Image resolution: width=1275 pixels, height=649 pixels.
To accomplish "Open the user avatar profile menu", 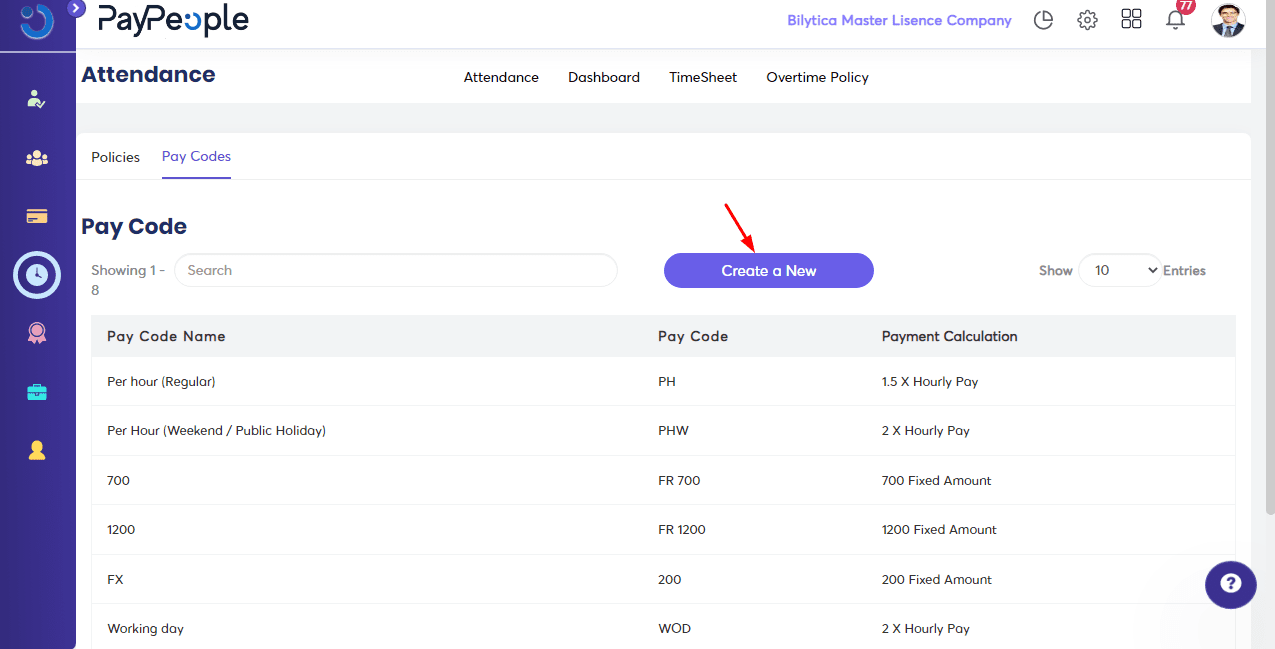I will [x=1228, y=20].
